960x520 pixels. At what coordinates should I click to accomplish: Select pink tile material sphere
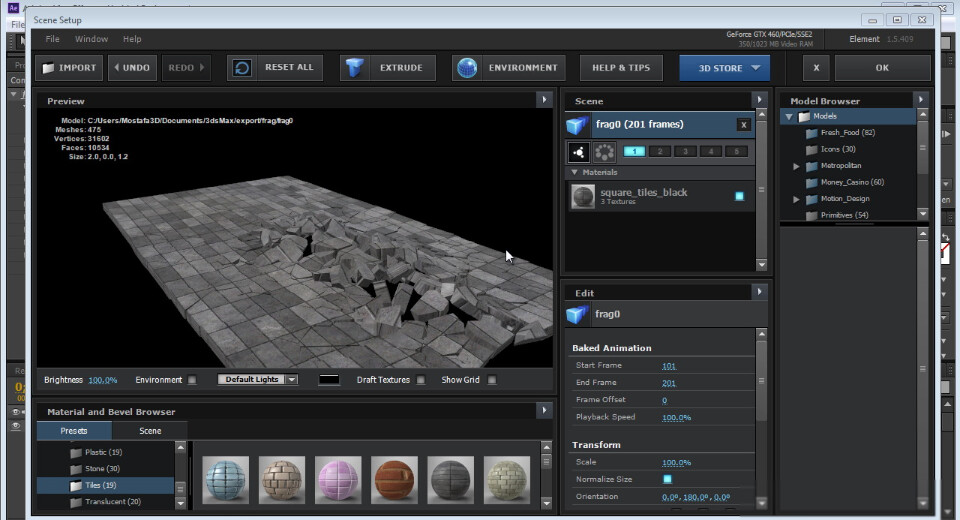pyautogui.click(x=338, y=480)
